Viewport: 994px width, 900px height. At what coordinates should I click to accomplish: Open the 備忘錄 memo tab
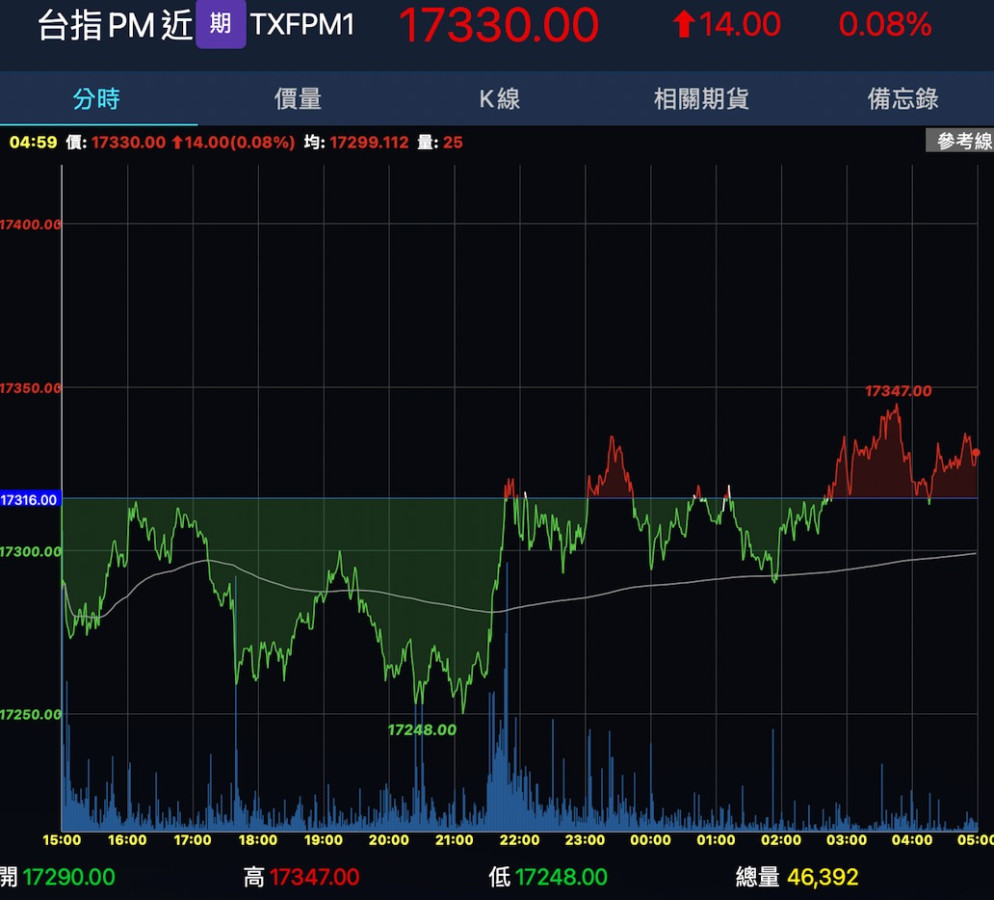[902, 99]
